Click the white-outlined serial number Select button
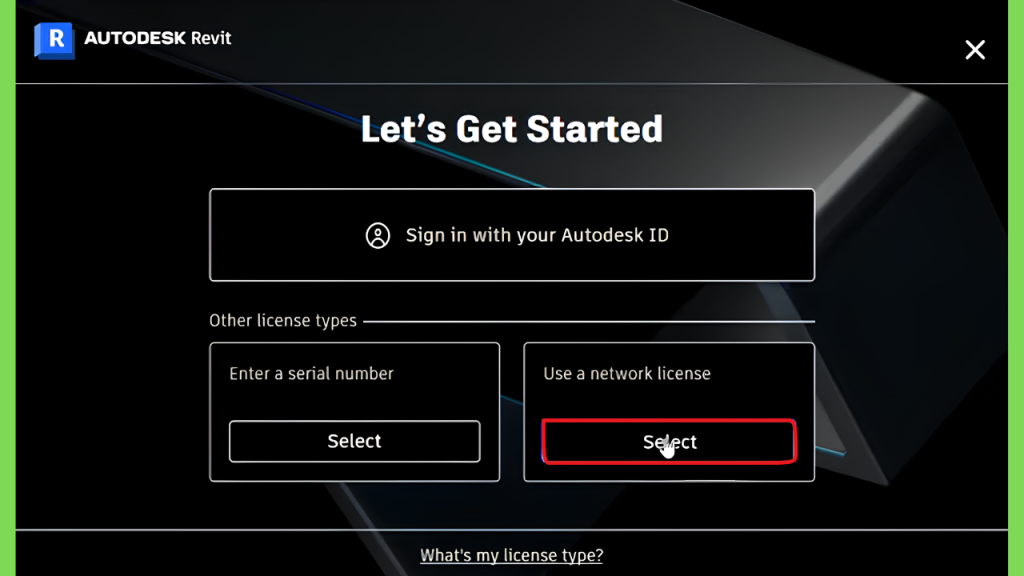This screenshot has height=576, width=1024. click(x=355, y=441)
